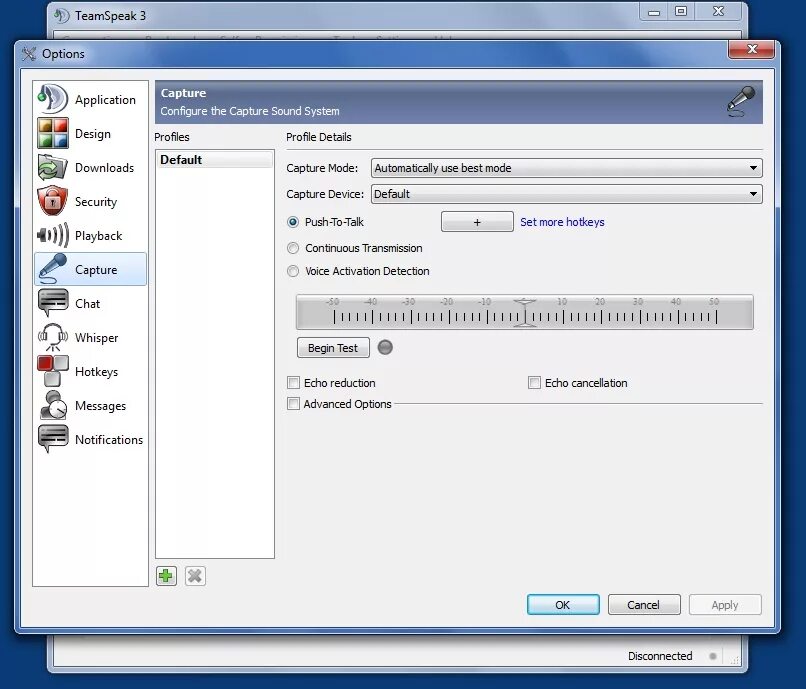The height and width of the screenshot is (689, 806).
Task: Select the Whisper headset icon
Action: pyautogui.click(x=52, y=337)
